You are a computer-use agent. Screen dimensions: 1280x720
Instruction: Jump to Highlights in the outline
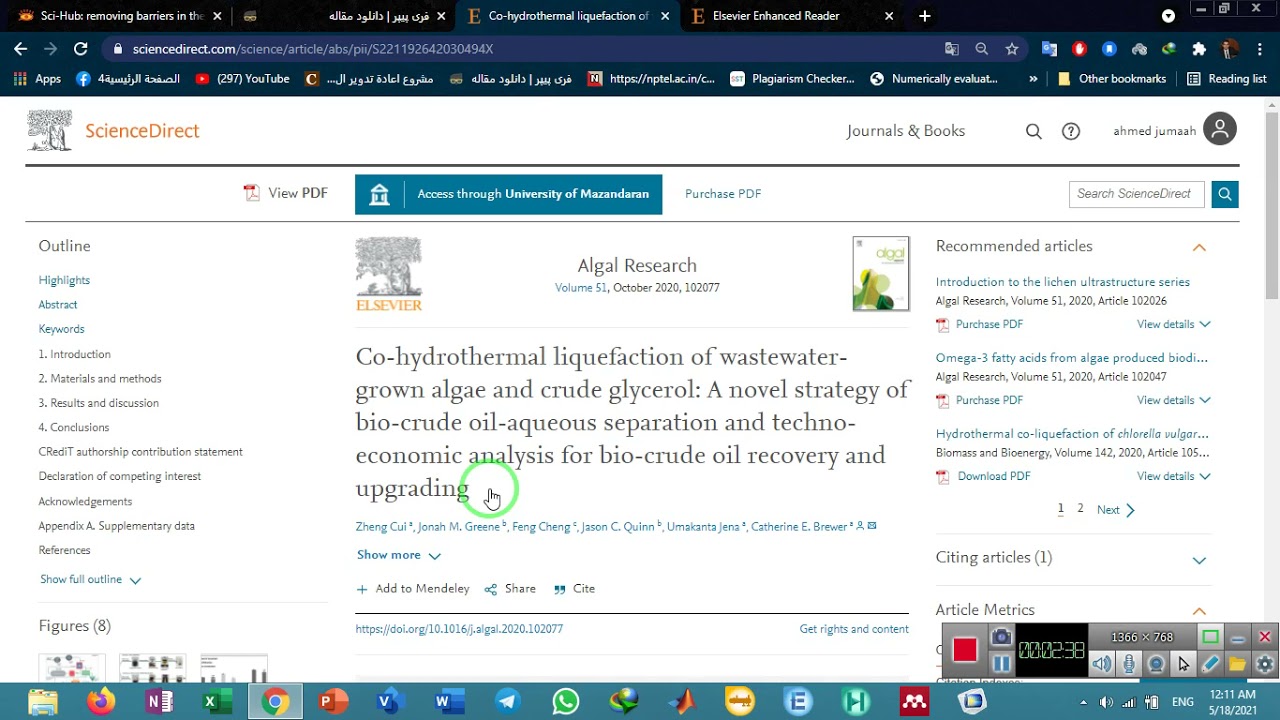coord(64,280)
